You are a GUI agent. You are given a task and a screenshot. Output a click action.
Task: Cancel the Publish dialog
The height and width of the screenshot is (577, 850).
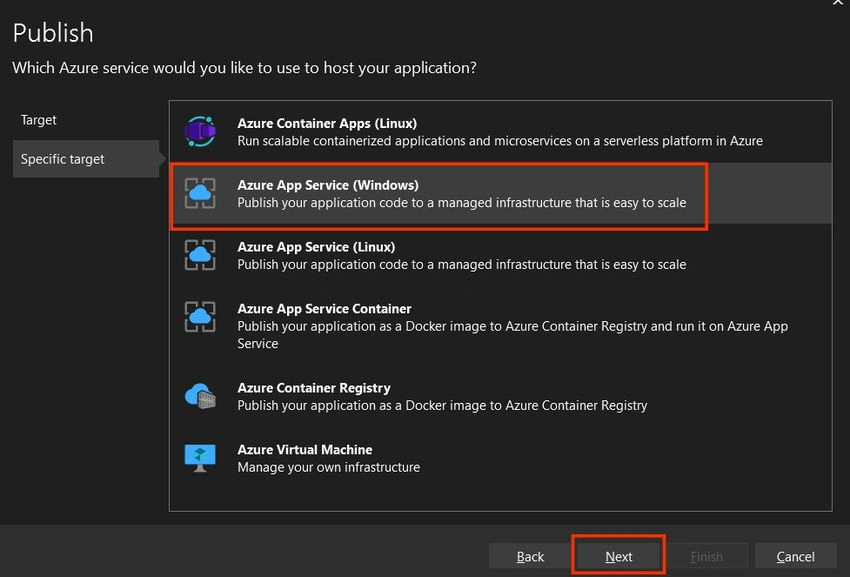point(795,557)
